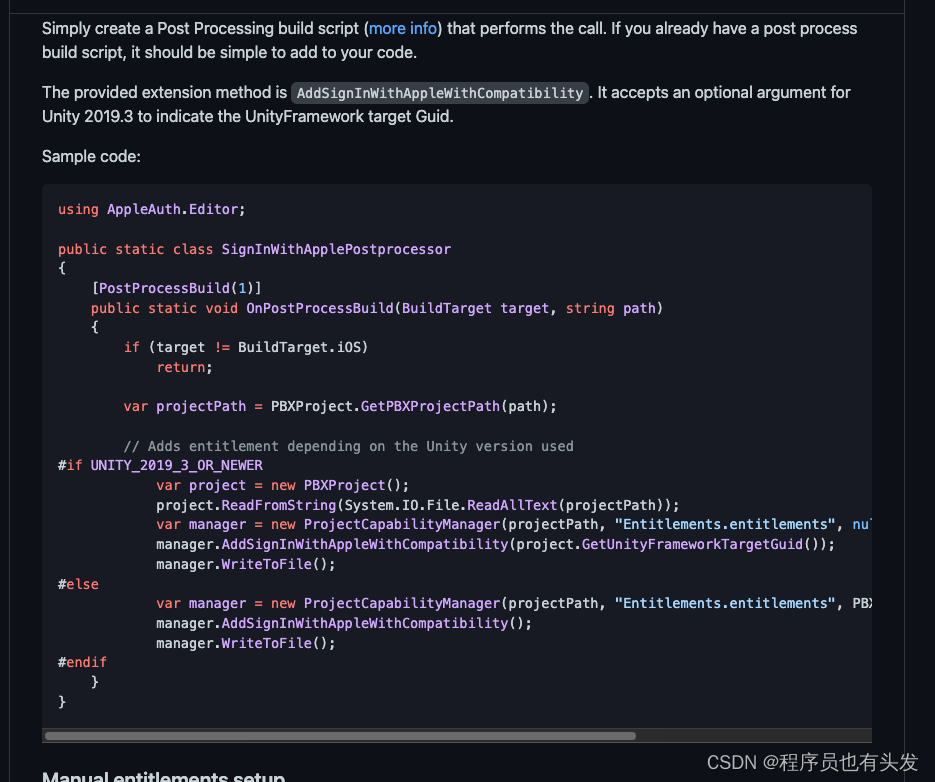Click the 'if (target != BuildTarget.iOS)' line
The height and width of the screenshot is (782, 935).
pos(246,347)
